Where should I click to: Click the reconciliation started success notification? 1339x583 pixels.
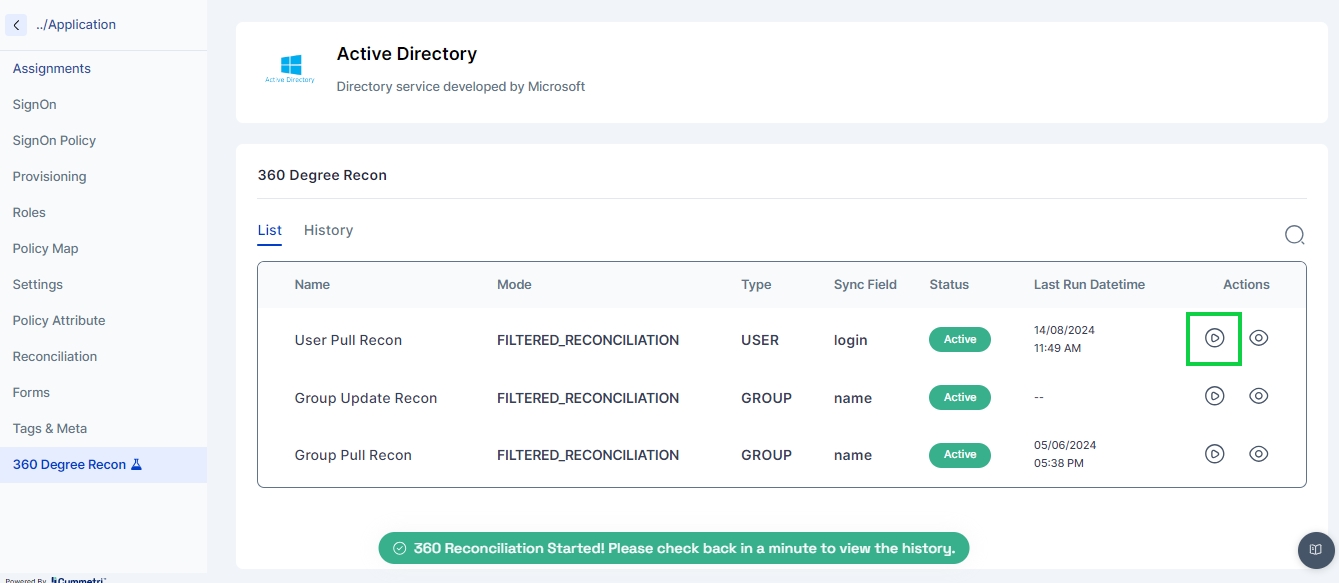click(673, 548)
